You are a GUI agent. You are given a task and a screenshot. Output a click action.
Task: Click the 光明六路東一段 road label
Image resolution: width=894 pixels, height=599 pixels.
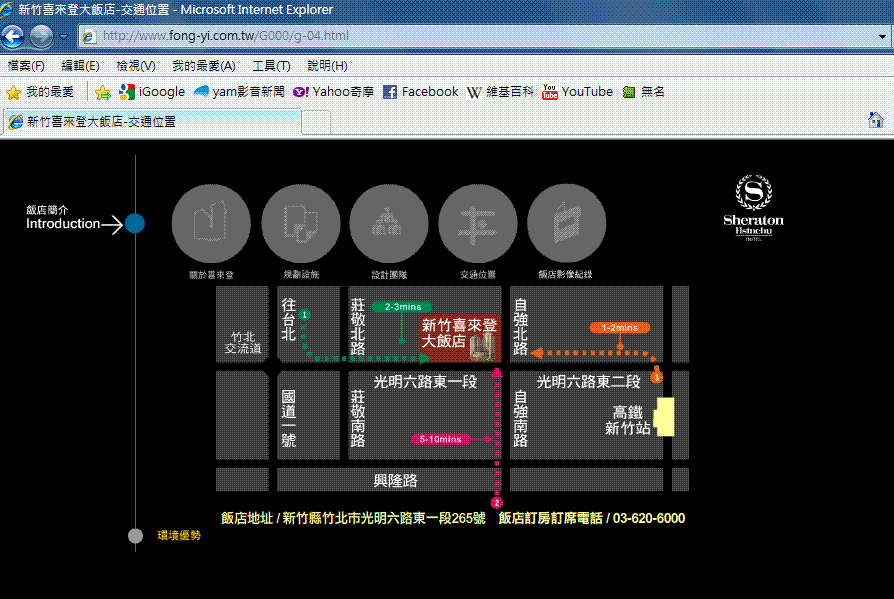pyautogui.click(x=425, y=382)
